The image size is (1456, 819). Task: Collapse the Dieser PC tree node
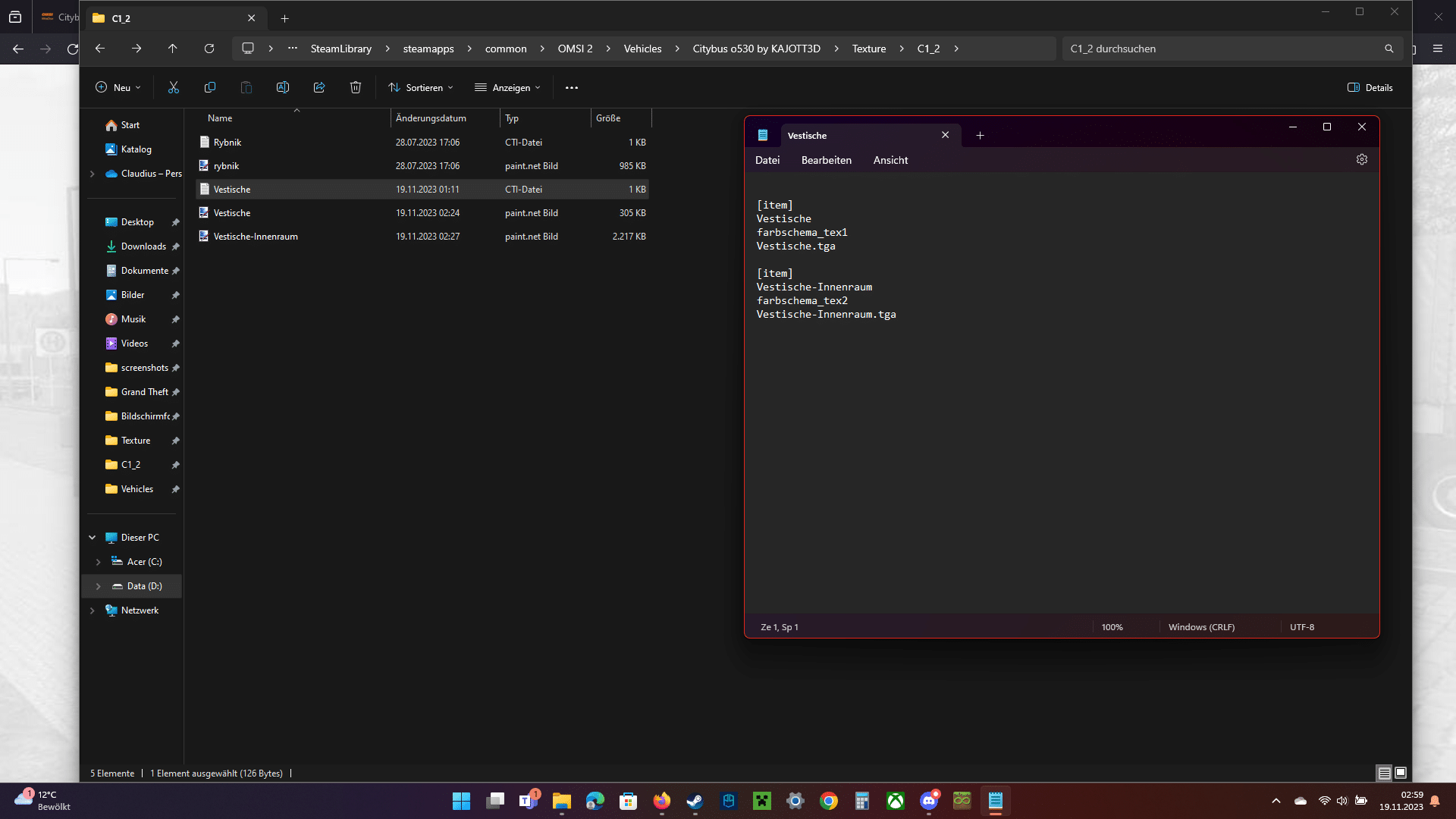tap(93, 538)
